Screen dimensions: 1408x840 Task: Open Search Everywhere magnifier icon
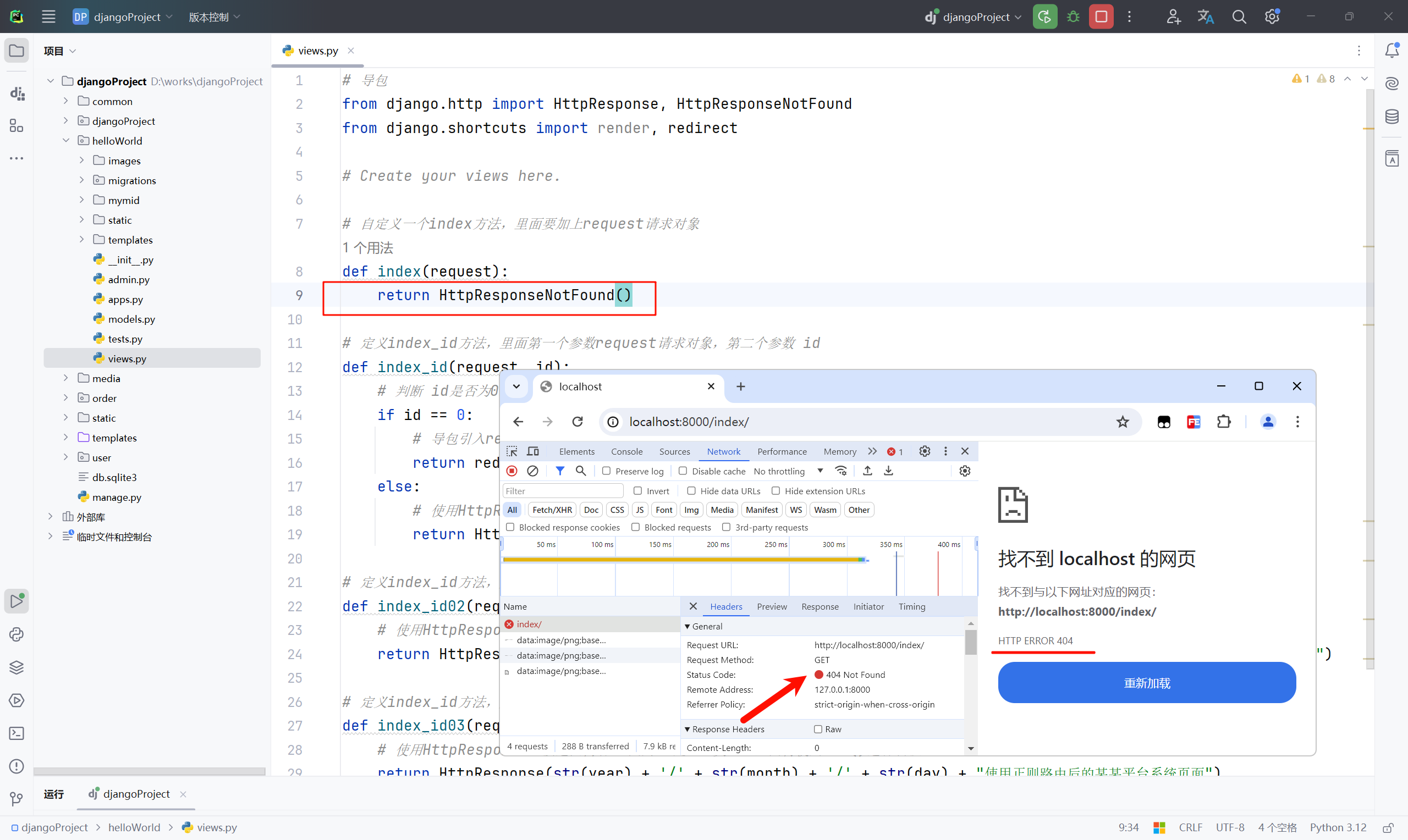click(x=1239, y=16)
